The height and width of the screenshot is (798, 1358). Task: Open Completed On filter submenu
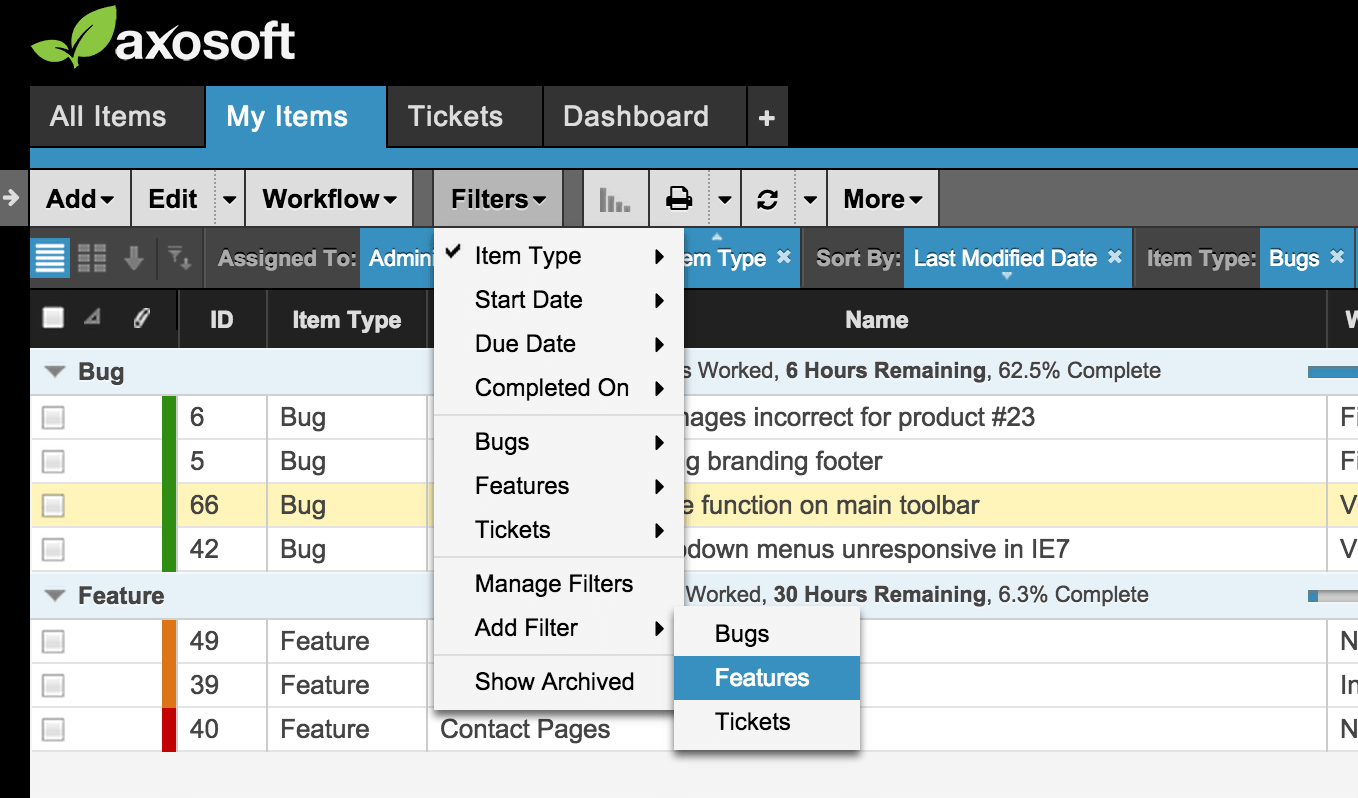(x=559, y=388)
